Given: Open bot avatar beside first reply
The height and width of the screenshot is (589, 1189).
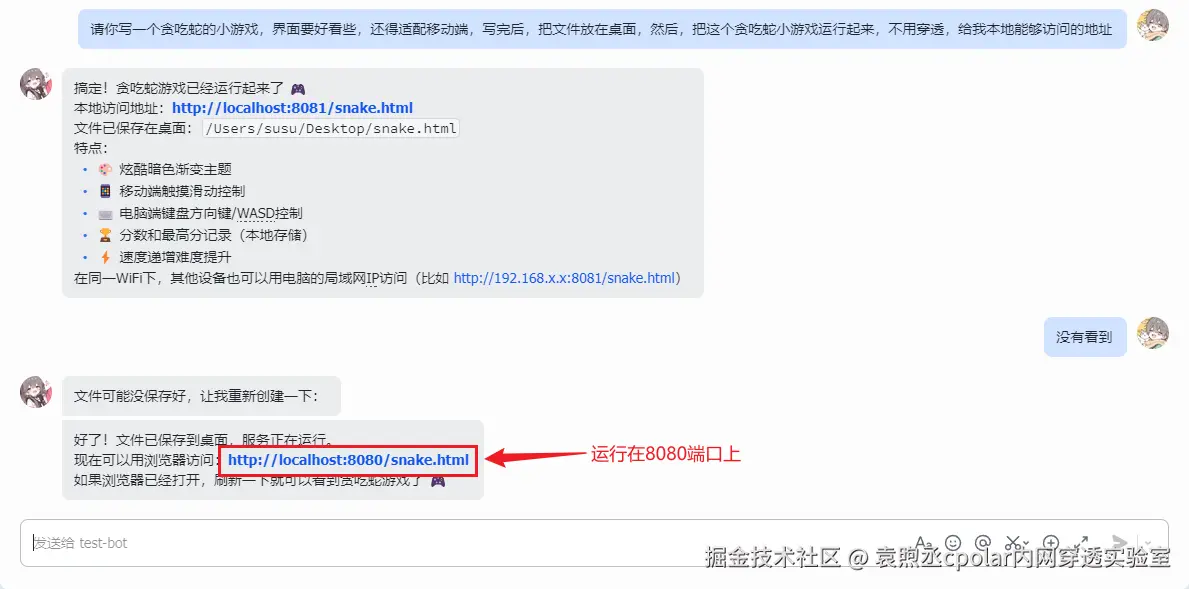Looking at the screenshot, I should (36, 83).
